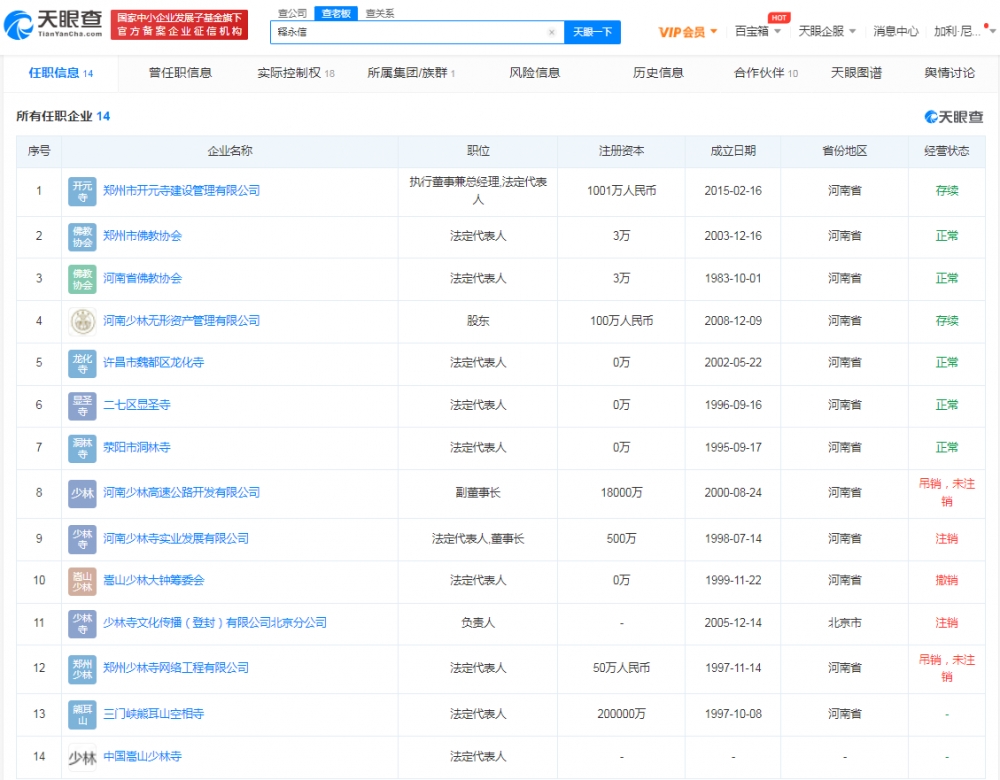Open the 许昌市魏都区龙化寺 link
This screenshot has height=780, width=1000.
pyautogui.click(x=154, y=362)
